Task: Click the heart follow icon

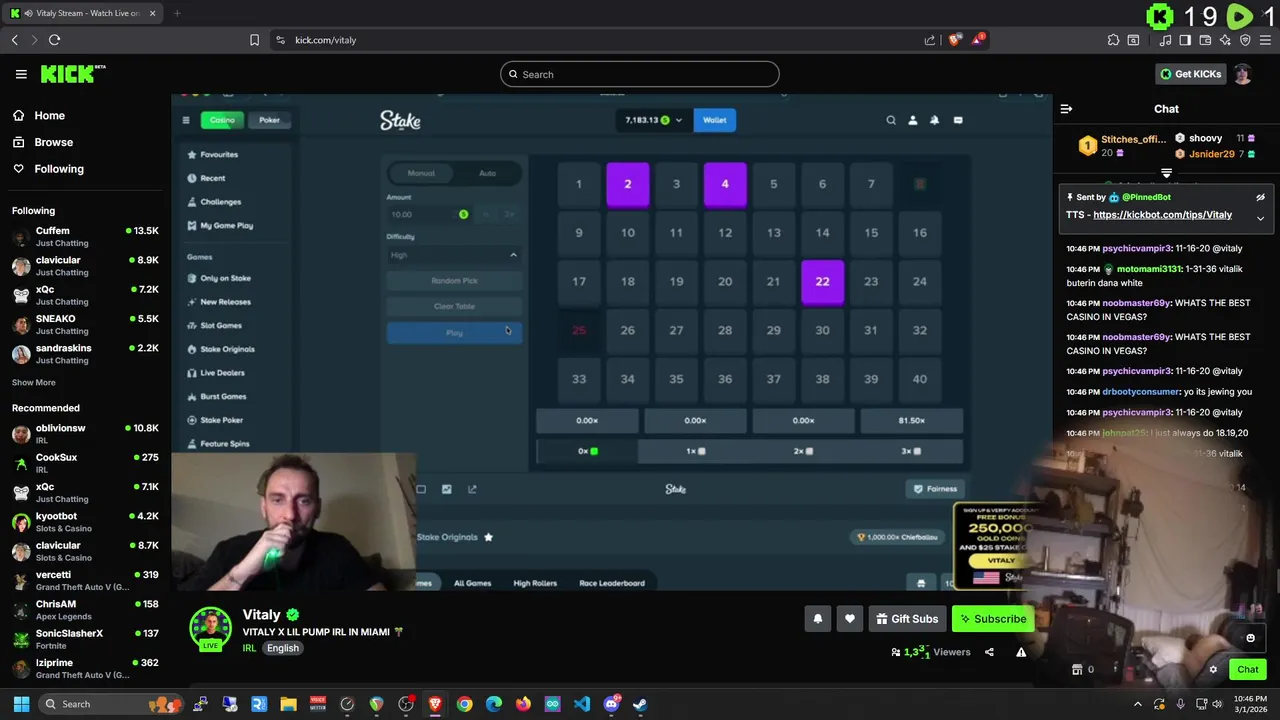Action: (x=849, y=619)
